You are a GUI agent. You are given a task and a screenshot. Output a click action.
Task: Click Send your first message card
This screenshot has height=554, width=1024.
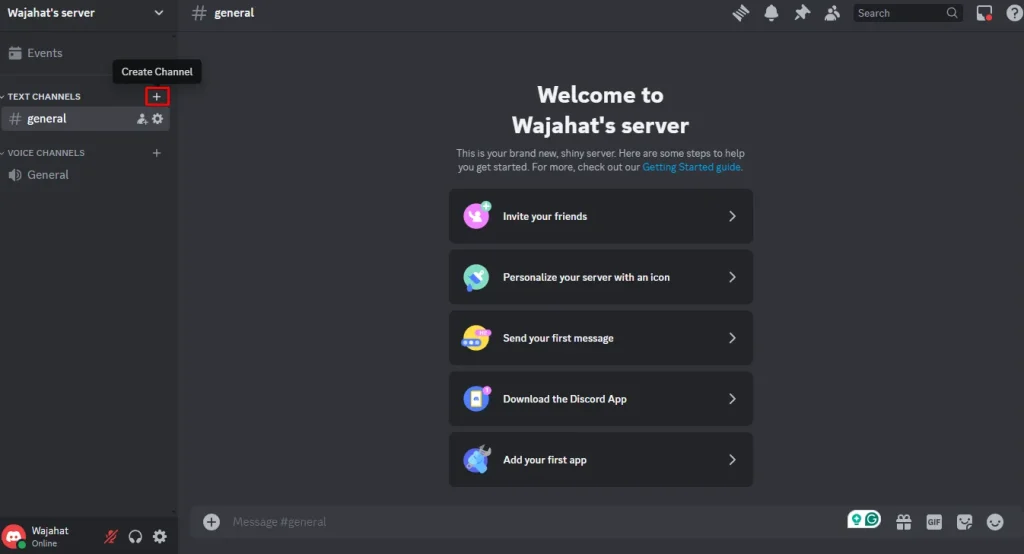point(601,338)
